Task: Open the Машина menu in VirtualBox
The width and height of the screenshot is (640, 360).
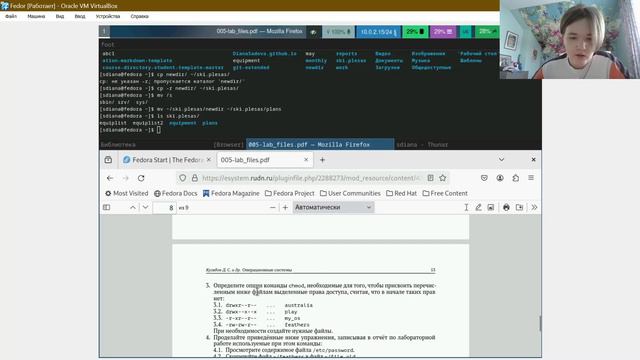Action: click(36, 16)
